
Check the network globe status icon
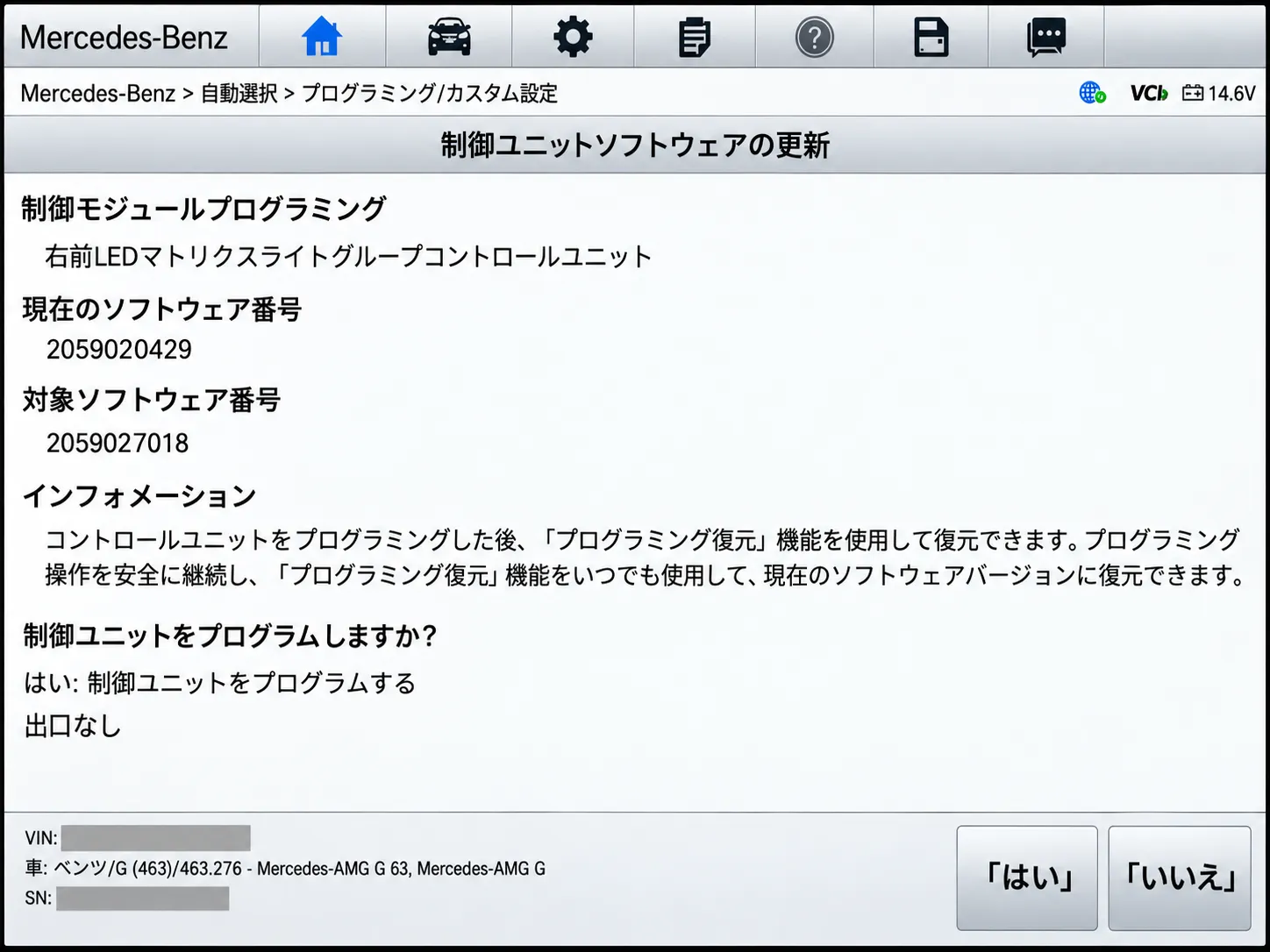1092,93
